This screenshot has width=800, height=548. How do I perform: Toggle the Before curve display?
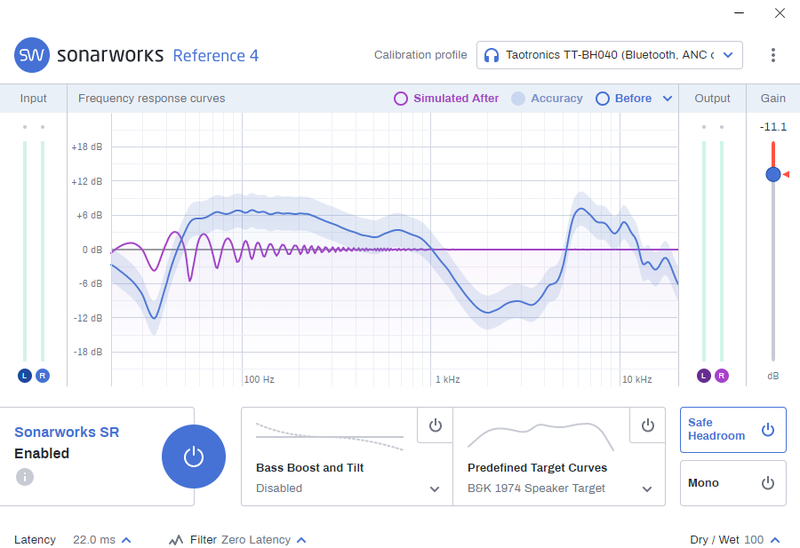coord(624,98)
